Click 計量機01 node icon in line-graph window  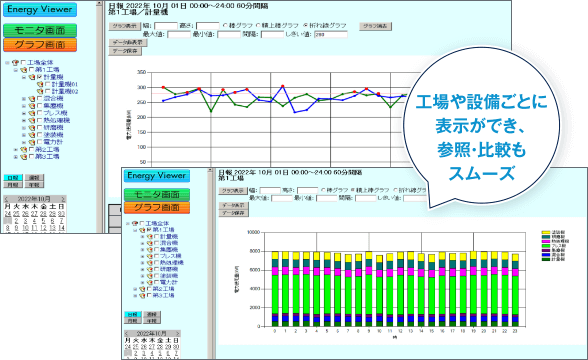click(40, 84)
